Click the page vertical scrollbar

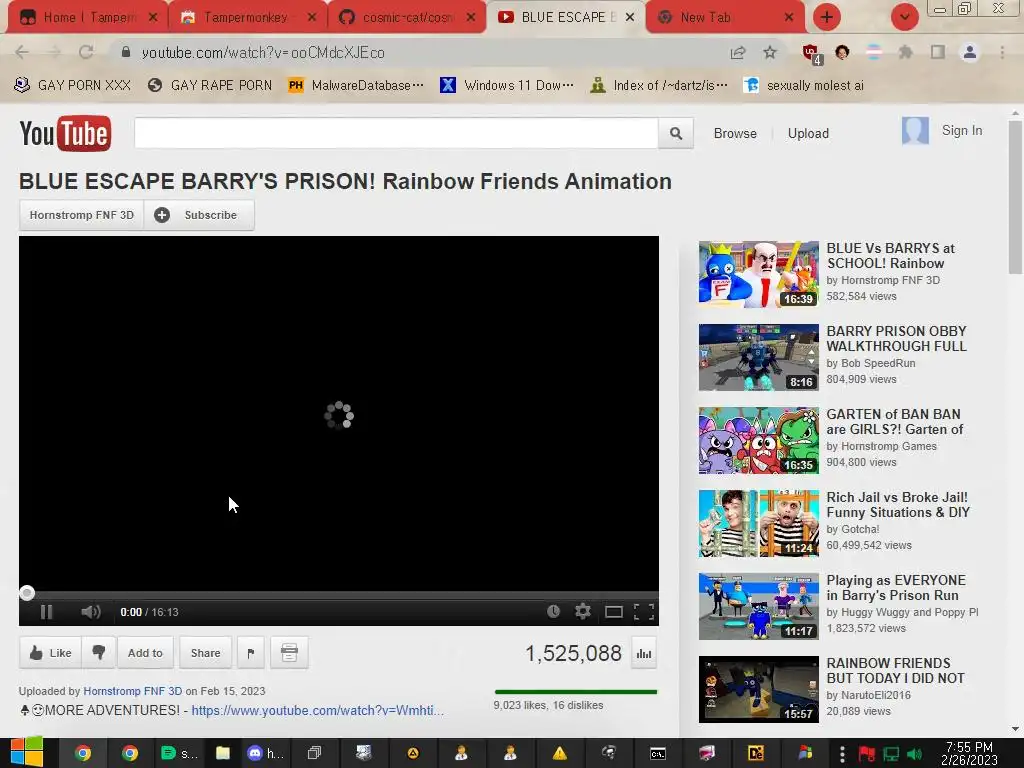[1015, 197]
